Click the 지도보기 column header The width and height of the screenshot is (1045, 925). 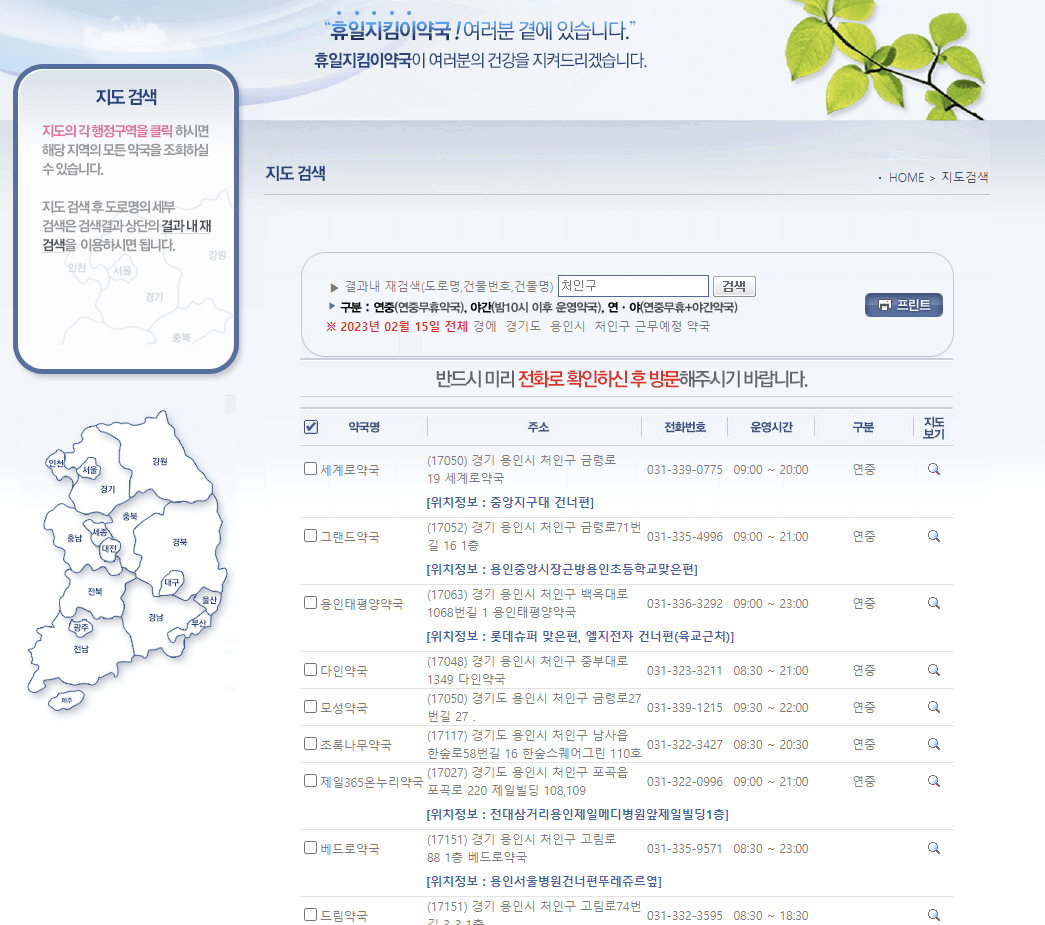(x=934, y=428)
